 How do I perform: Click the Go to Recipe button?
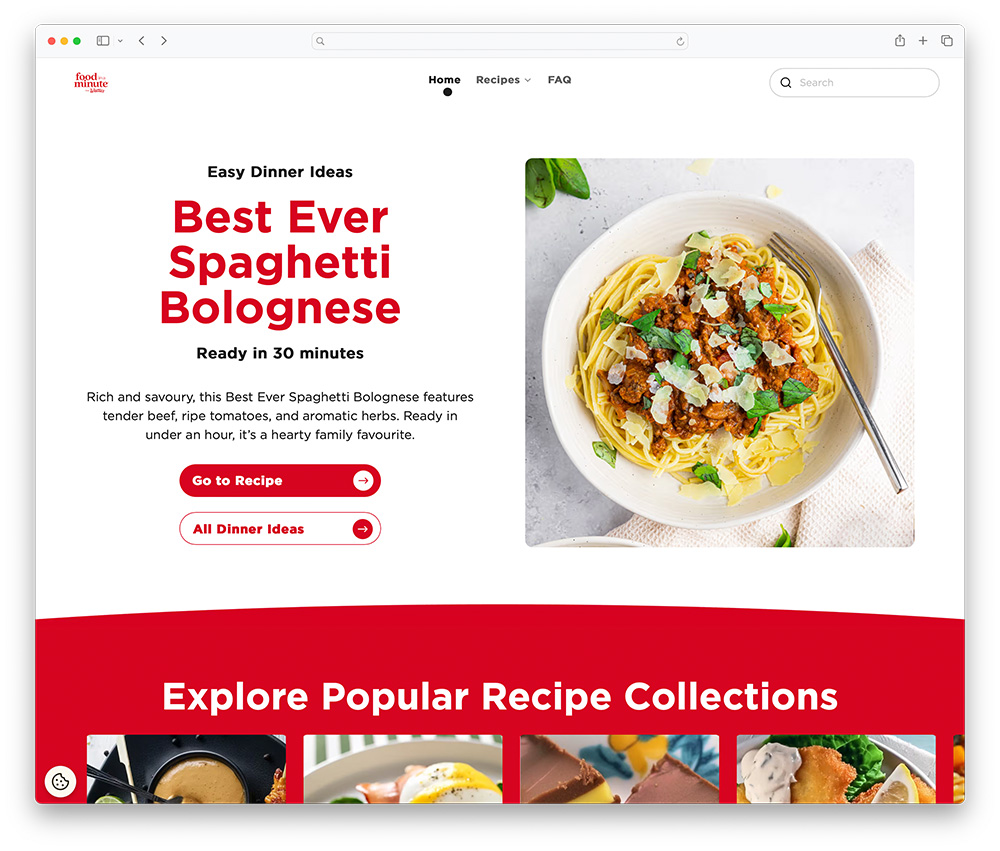280,480
